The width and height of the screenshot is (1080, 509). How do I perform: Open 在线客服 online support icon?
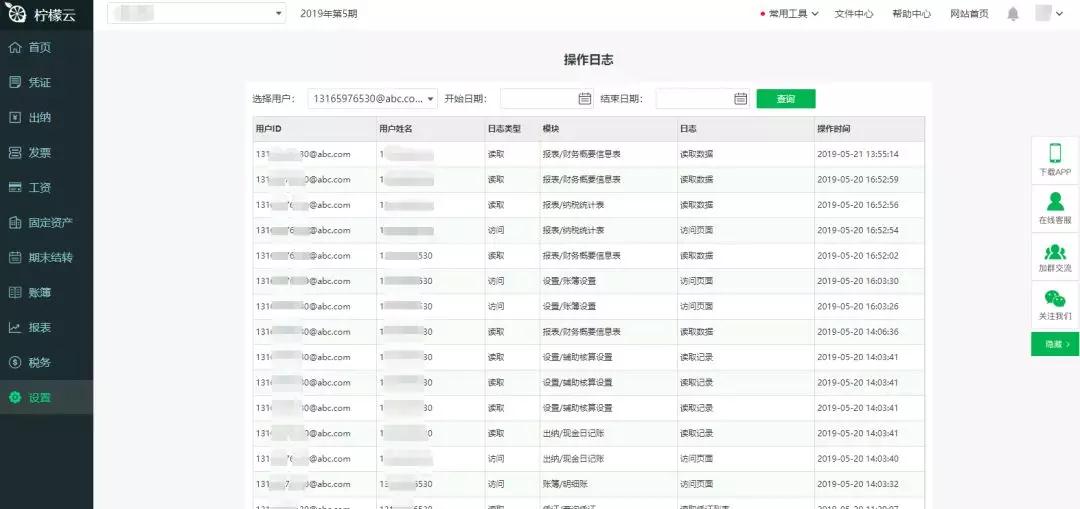point(1055,201)
